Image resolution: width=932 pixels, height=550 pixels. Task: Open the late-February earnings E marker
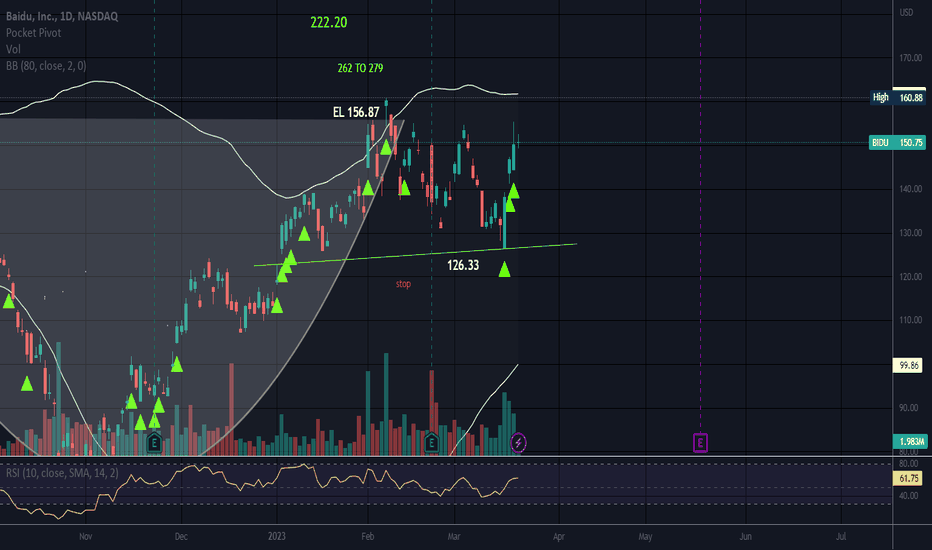coord(432,442)
